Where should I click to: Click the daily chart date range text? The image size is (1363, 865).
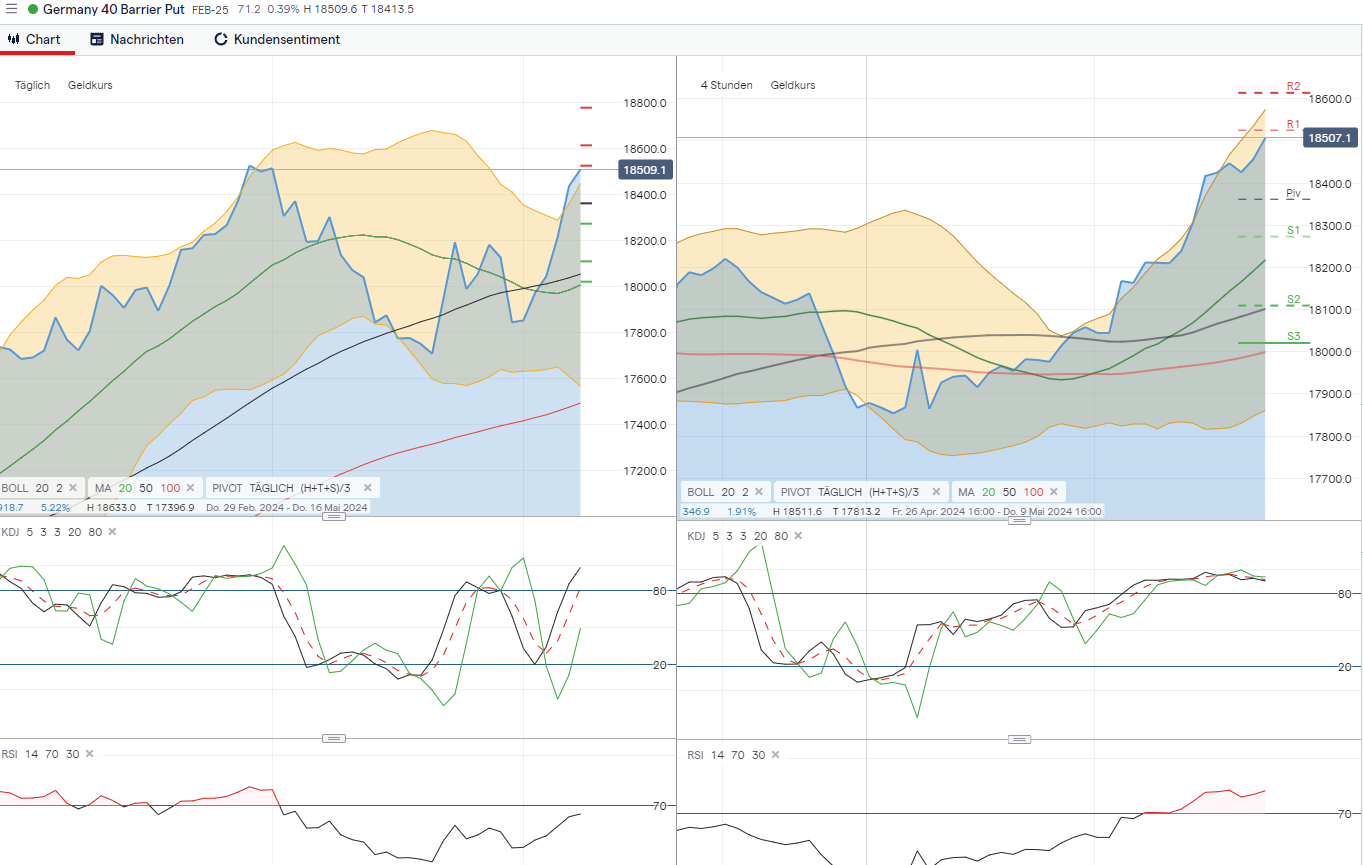click(x=287, y=507)
